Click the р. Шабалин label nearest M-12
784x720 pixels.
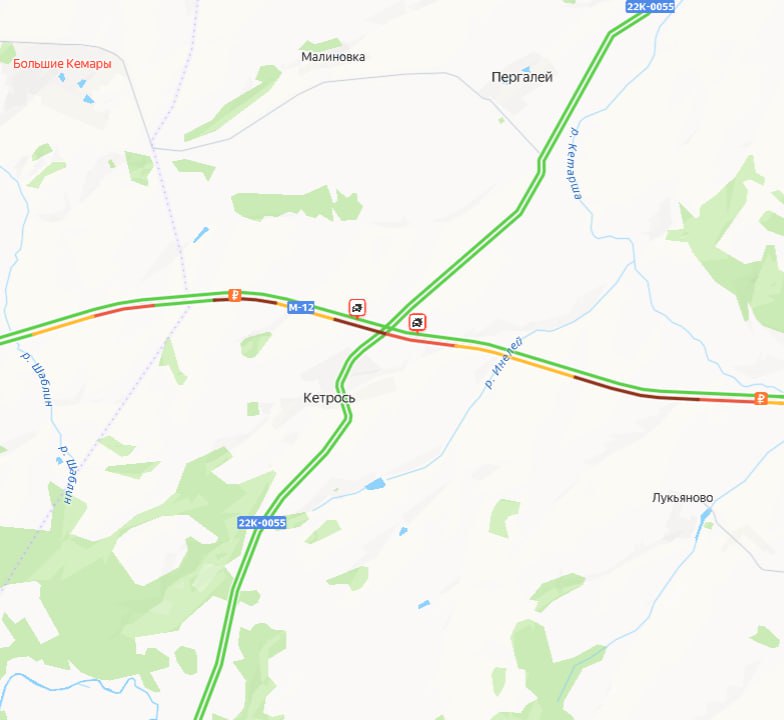coord(38,378)
